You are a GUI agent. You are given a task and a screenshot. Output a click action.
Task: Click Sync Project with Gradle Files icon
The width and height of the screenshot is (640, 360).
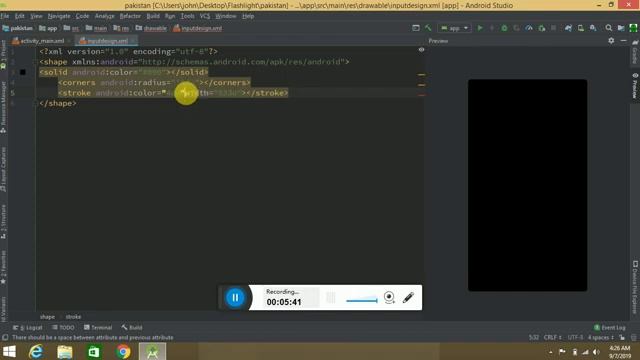pyautogui.click(x=568, y=28)
